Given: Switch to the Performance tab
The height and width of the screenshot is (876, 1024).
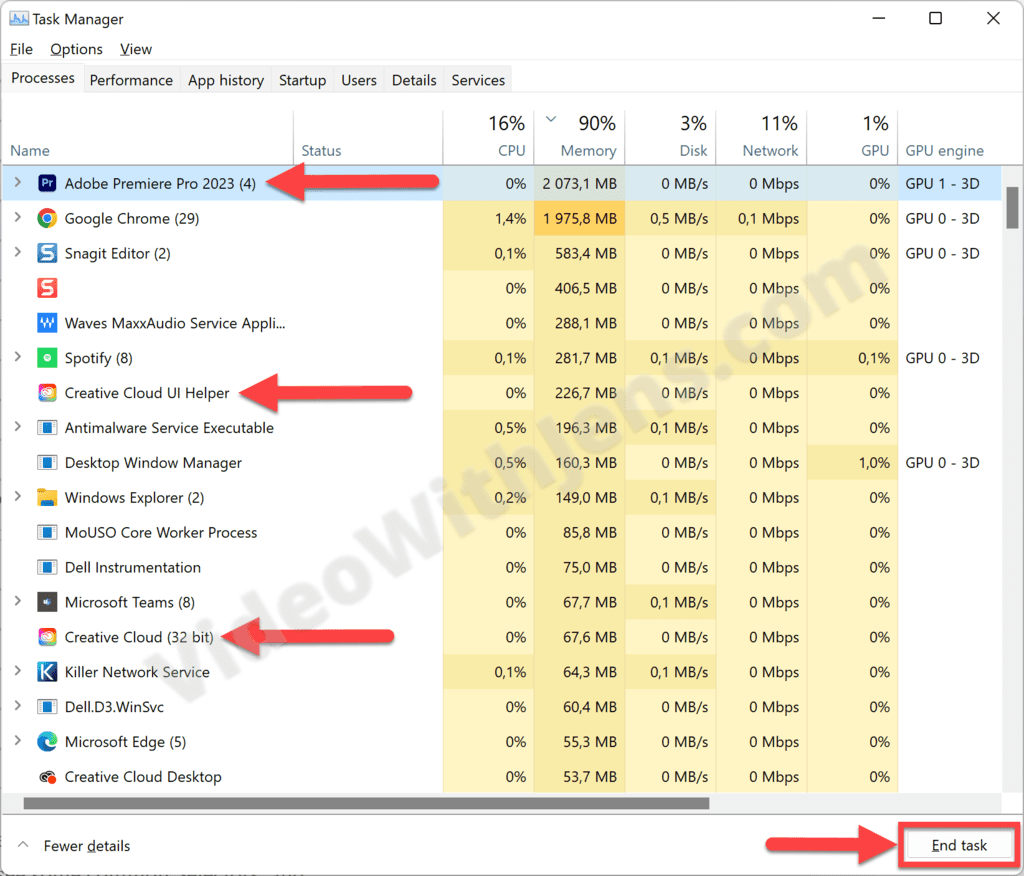Looking at the screenshot, I should coord(131,80).
